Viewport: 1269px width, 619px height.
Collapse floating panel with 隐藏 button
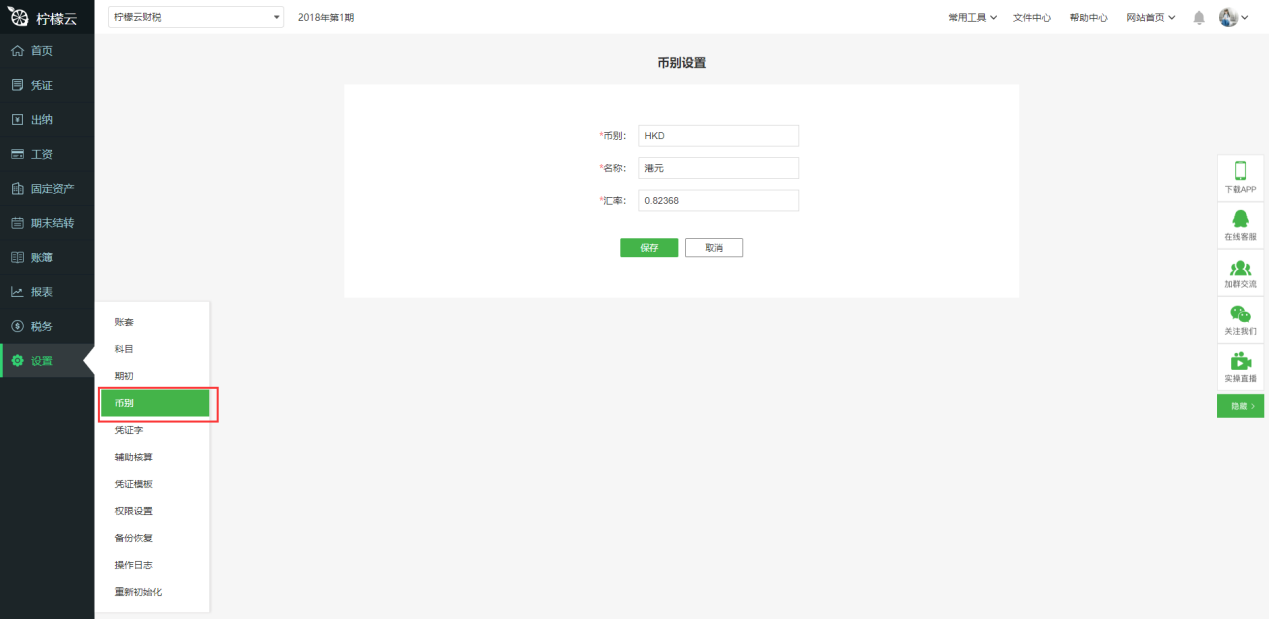tap(1240, 406)
